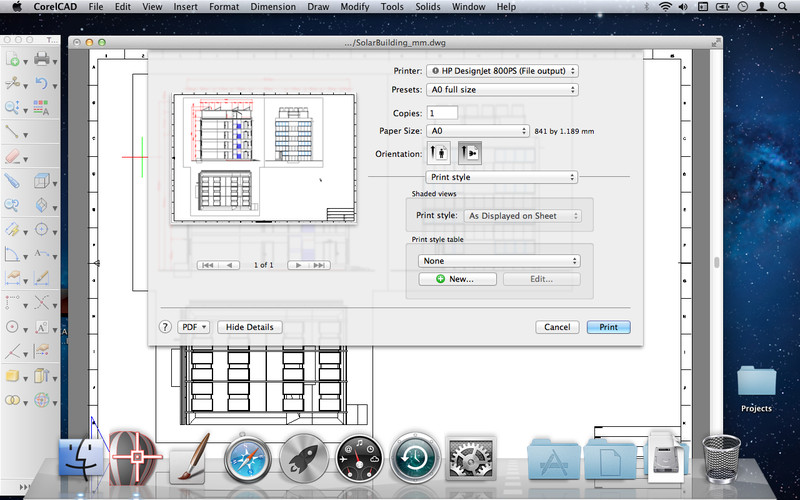800x500 pixels.
Task: Click the Hide Details button
Action: 249,327
